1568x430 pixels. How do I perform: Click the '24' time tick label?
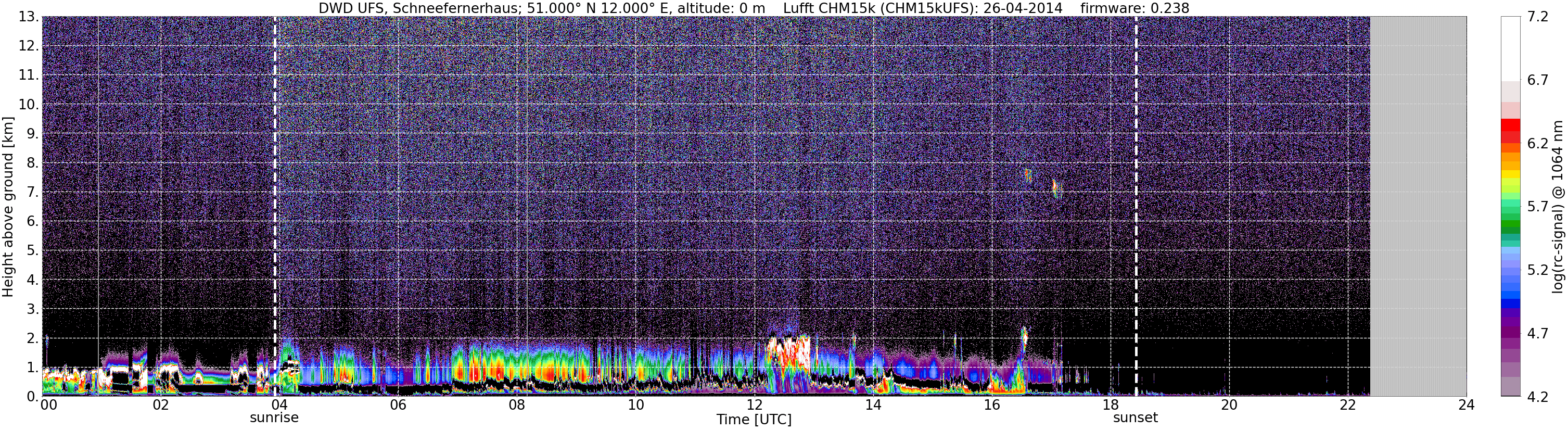click(1467, 406)
